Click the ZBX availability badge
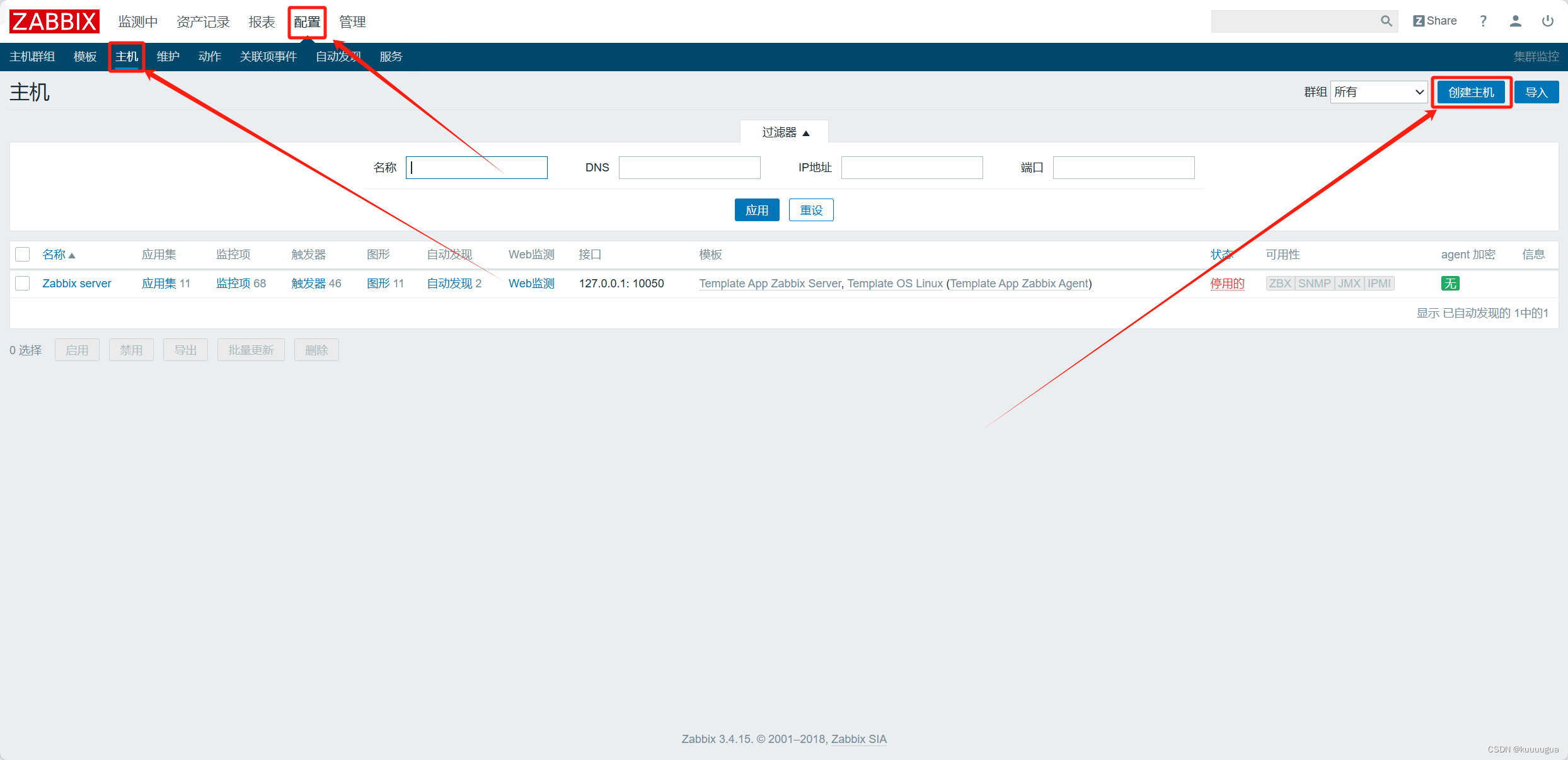 1280,284
